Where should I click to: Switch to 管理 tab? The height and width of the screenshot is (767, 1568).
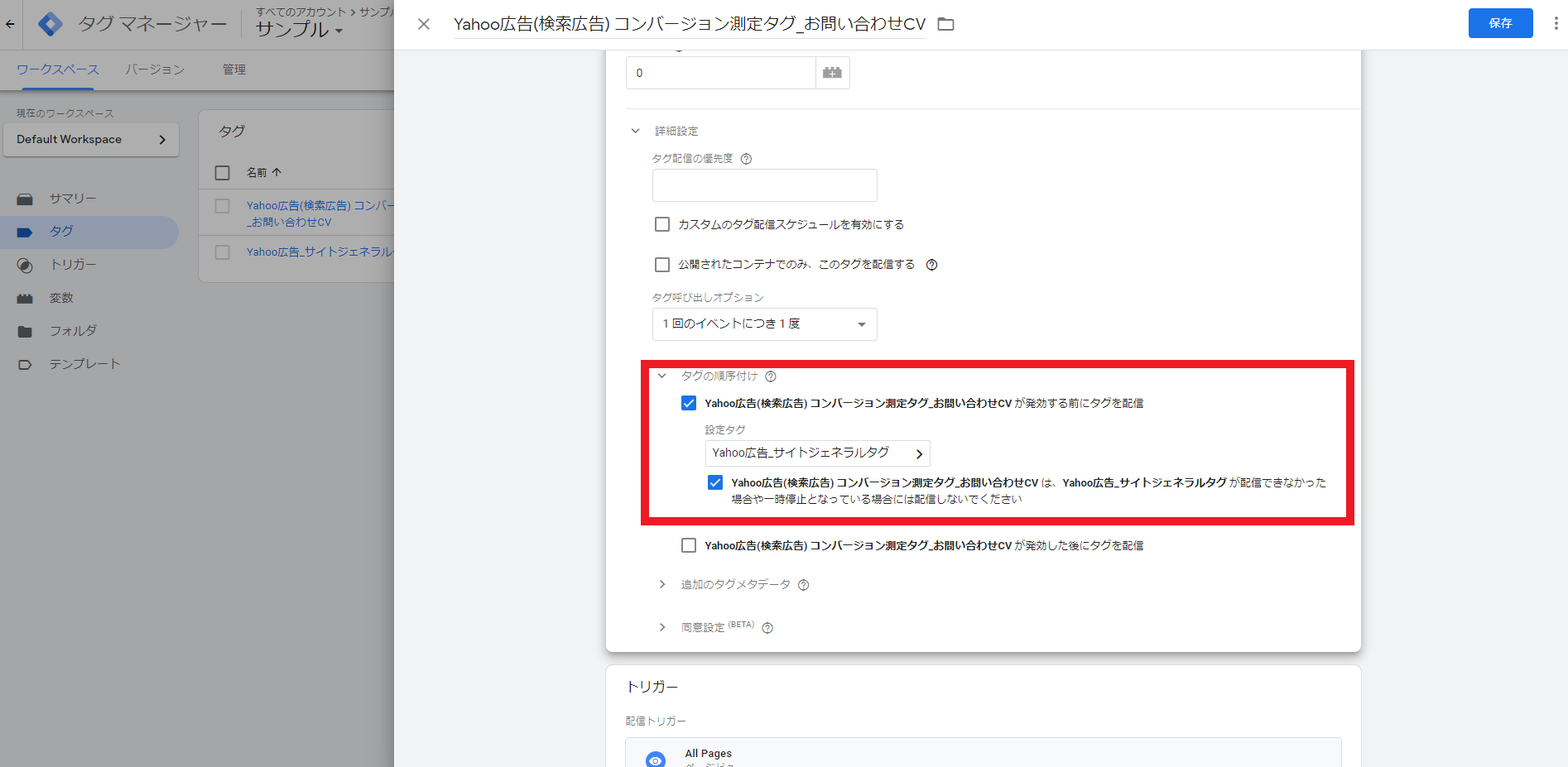click(x=234, y=70)
